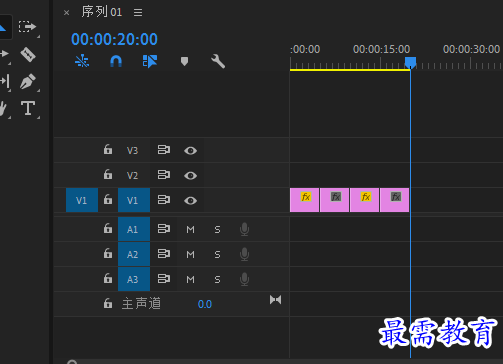Select the Track Select Forward tool

(27, 27)
